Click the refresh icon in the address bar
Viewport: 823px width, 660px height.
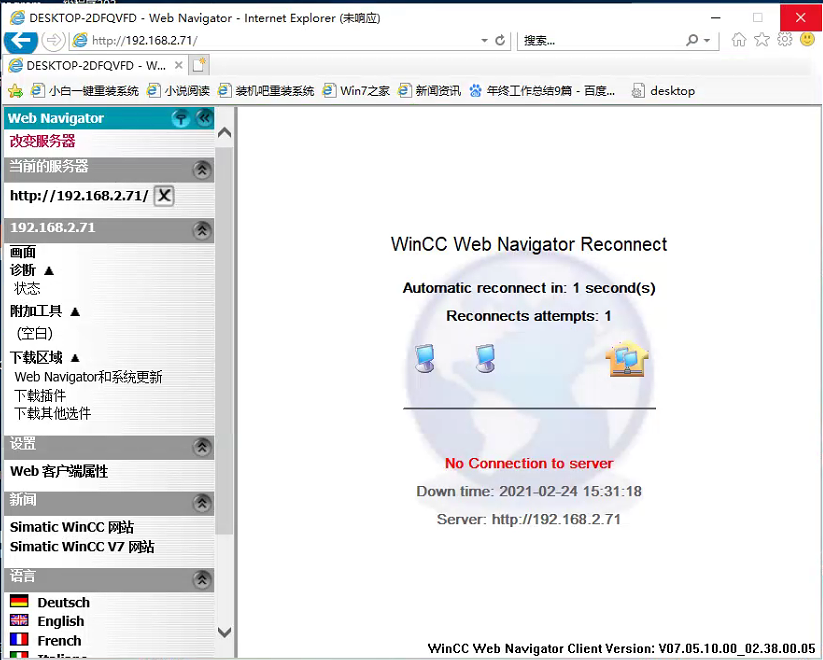tap(499, 41)
